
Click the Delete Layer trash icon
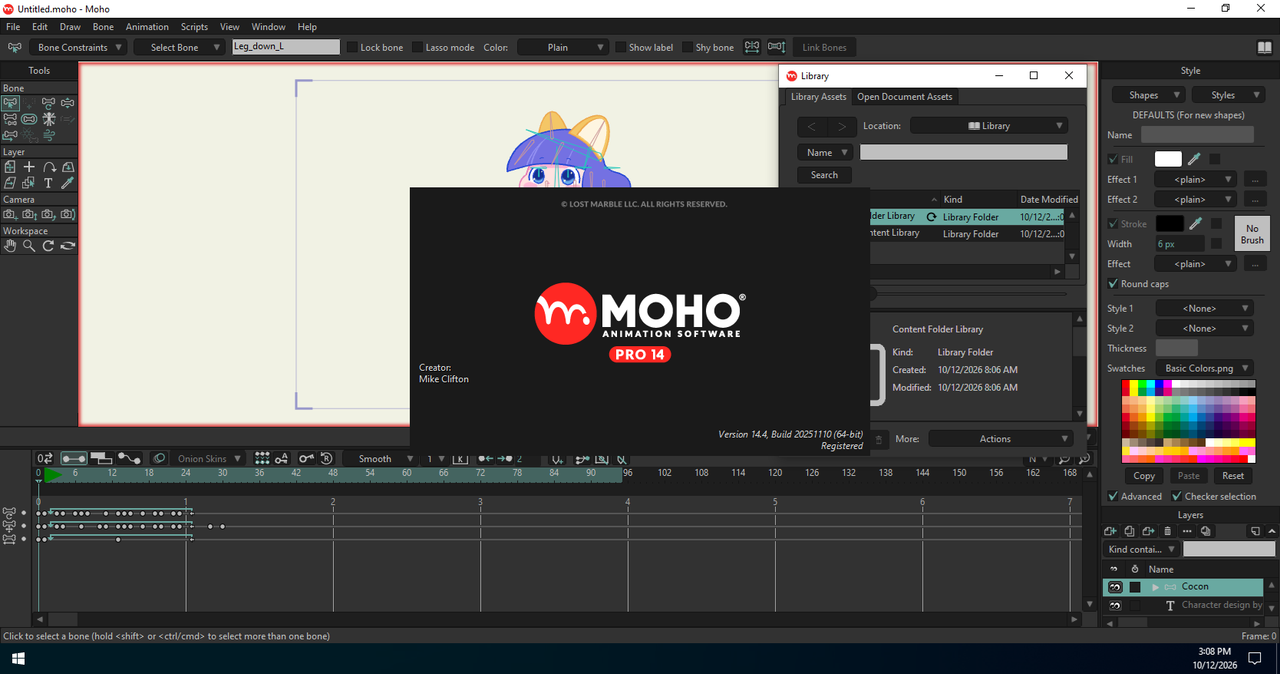coord(1168,531)
